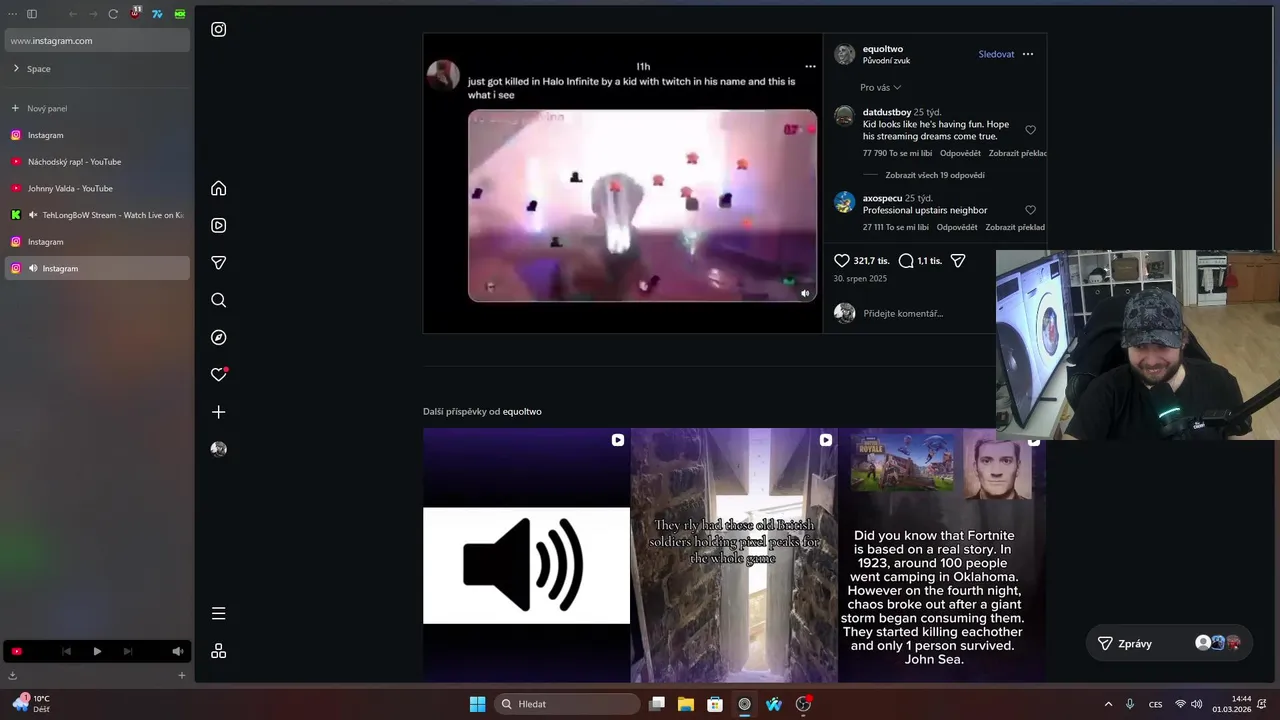Like axospecu's comment

tap(1031, 210)
